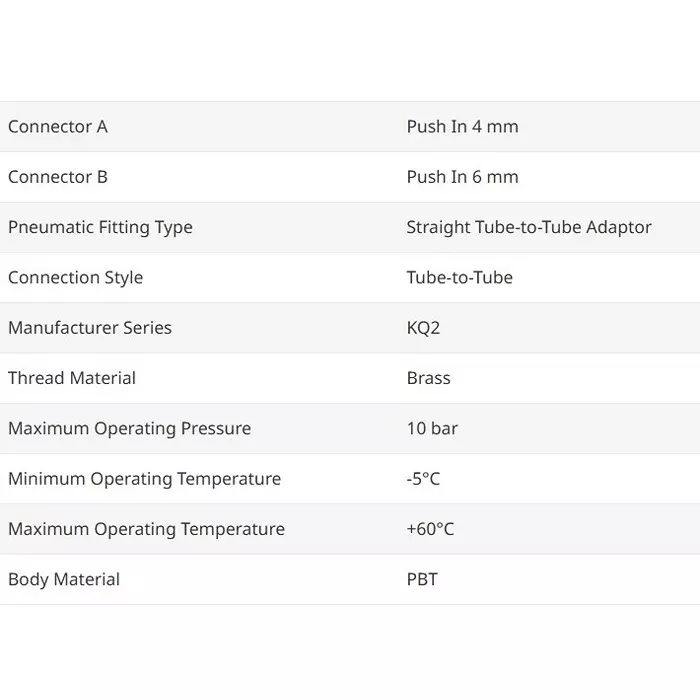
Task: Click the "Connector B" attribute label
Action: pyautogui.click(x=58, y=177)
